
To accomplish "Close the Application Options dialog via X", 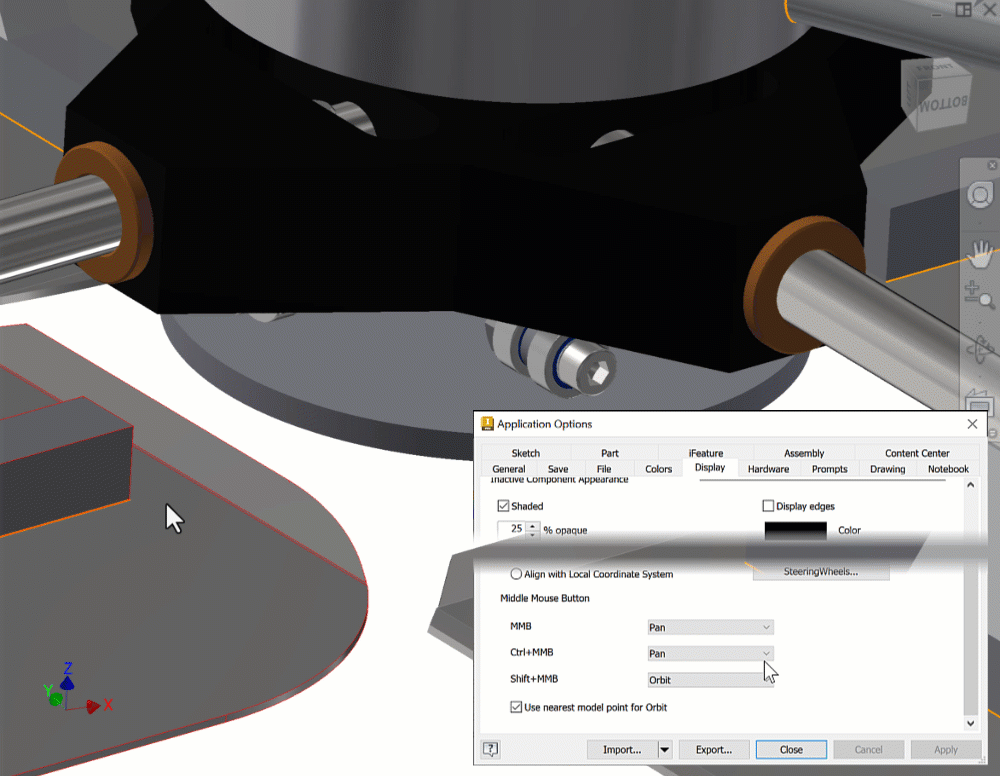I will point(972,424).
